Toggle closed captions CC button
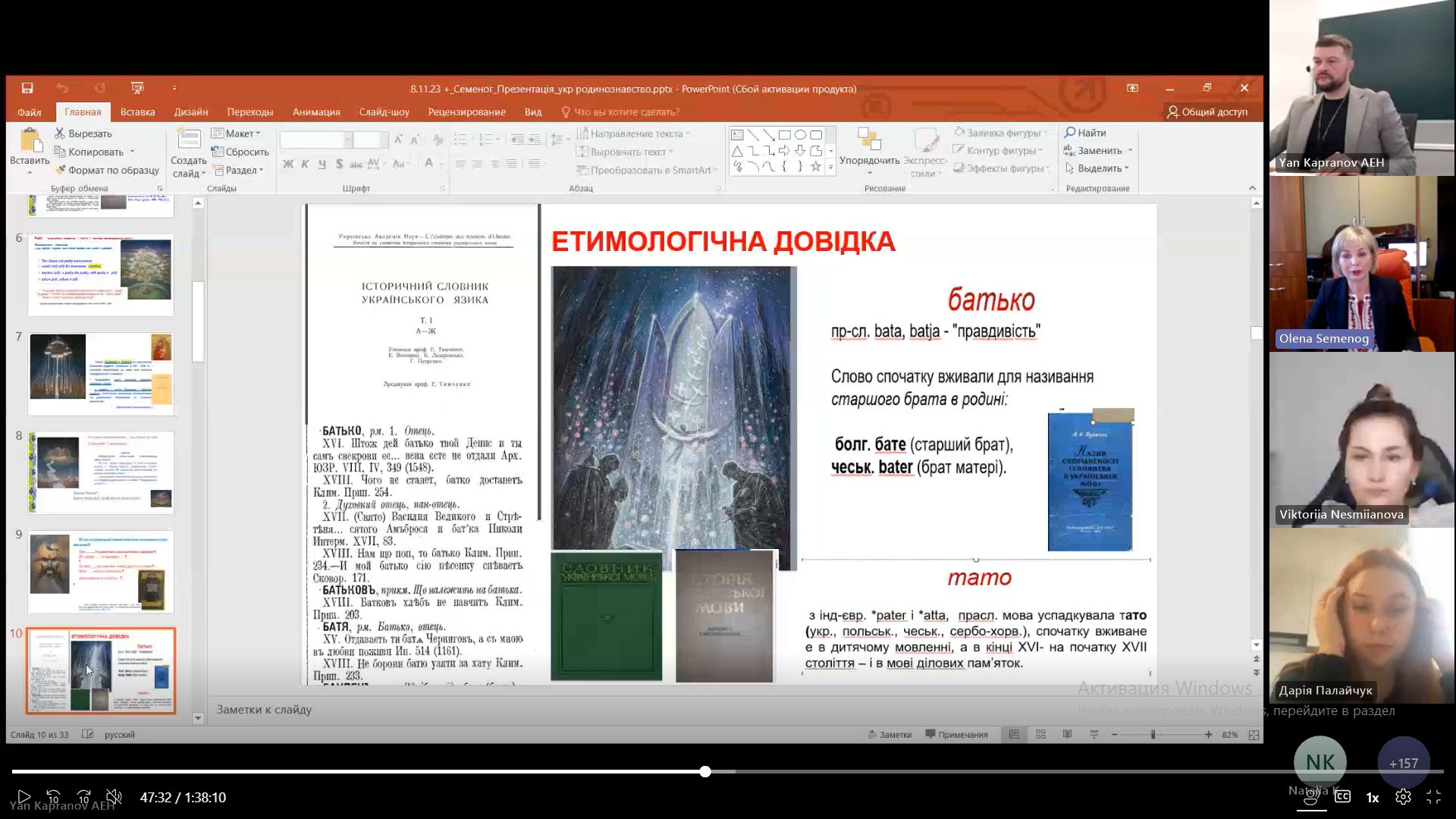The image size is (1456, 819). (x=1342, y=797)
